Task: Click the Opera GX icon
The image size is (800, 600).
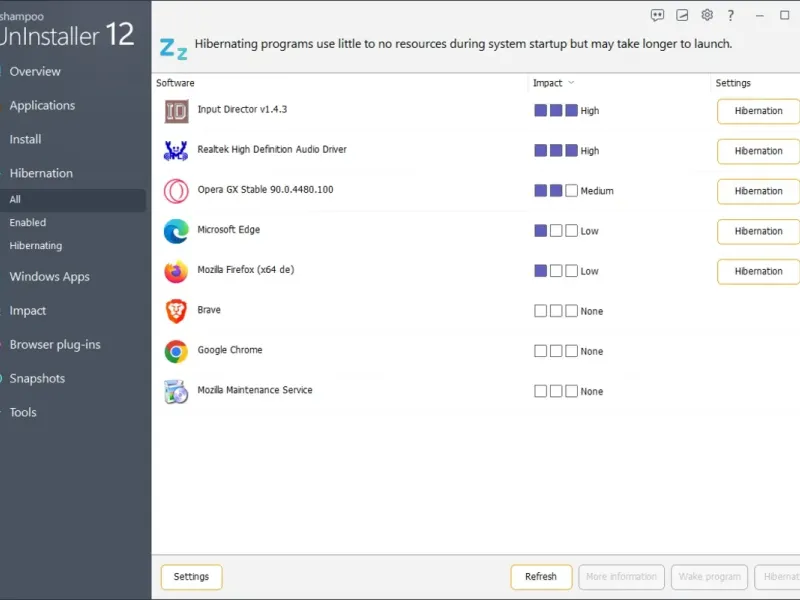Action: (x=176, y=191)
